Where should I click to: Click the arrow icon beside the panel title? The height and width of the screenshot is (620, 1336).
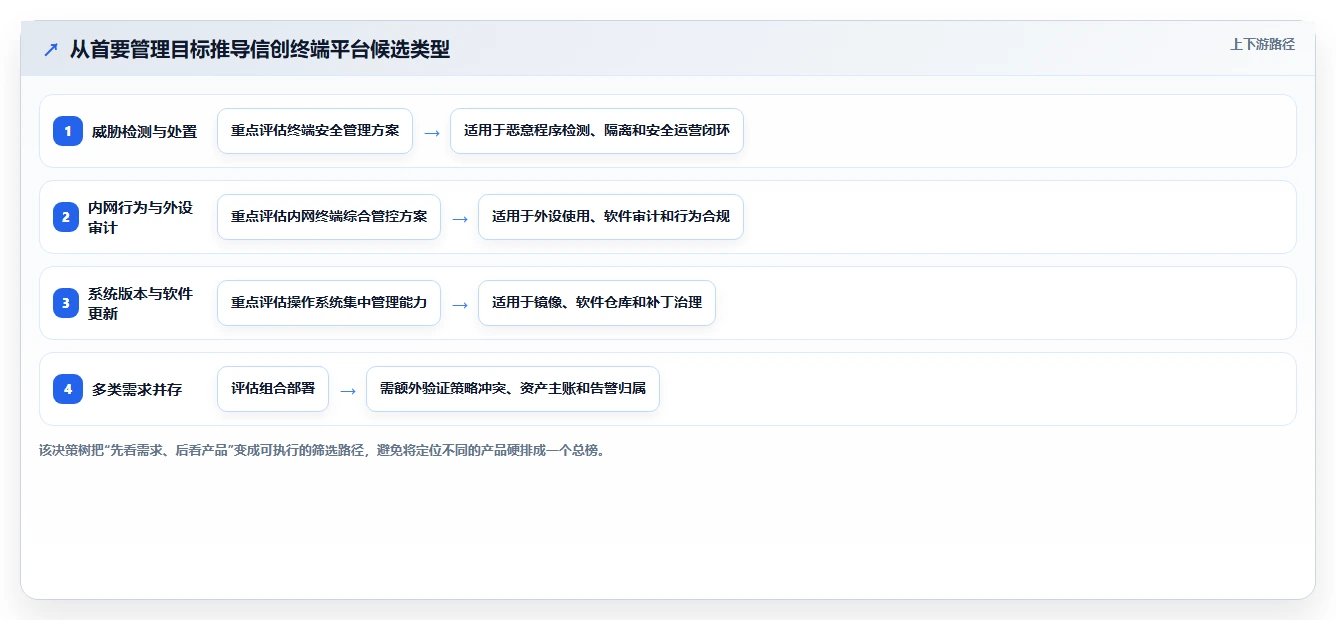[x=51, y=49]
